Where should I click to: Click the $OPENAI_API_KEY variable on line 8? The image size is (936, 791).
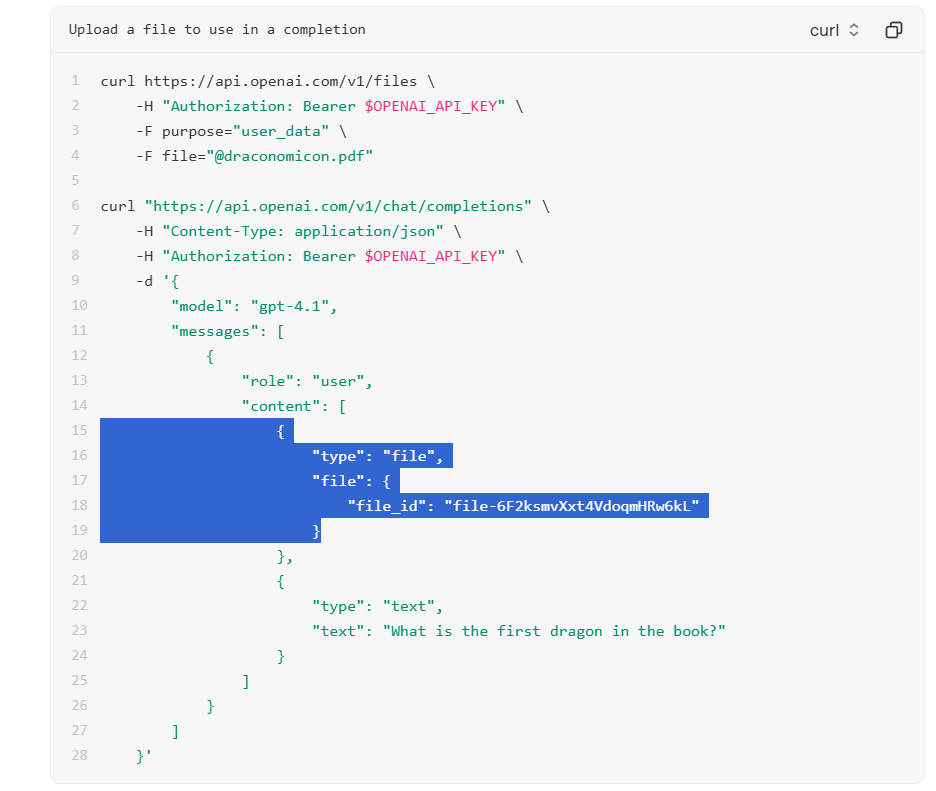[431, 257]
